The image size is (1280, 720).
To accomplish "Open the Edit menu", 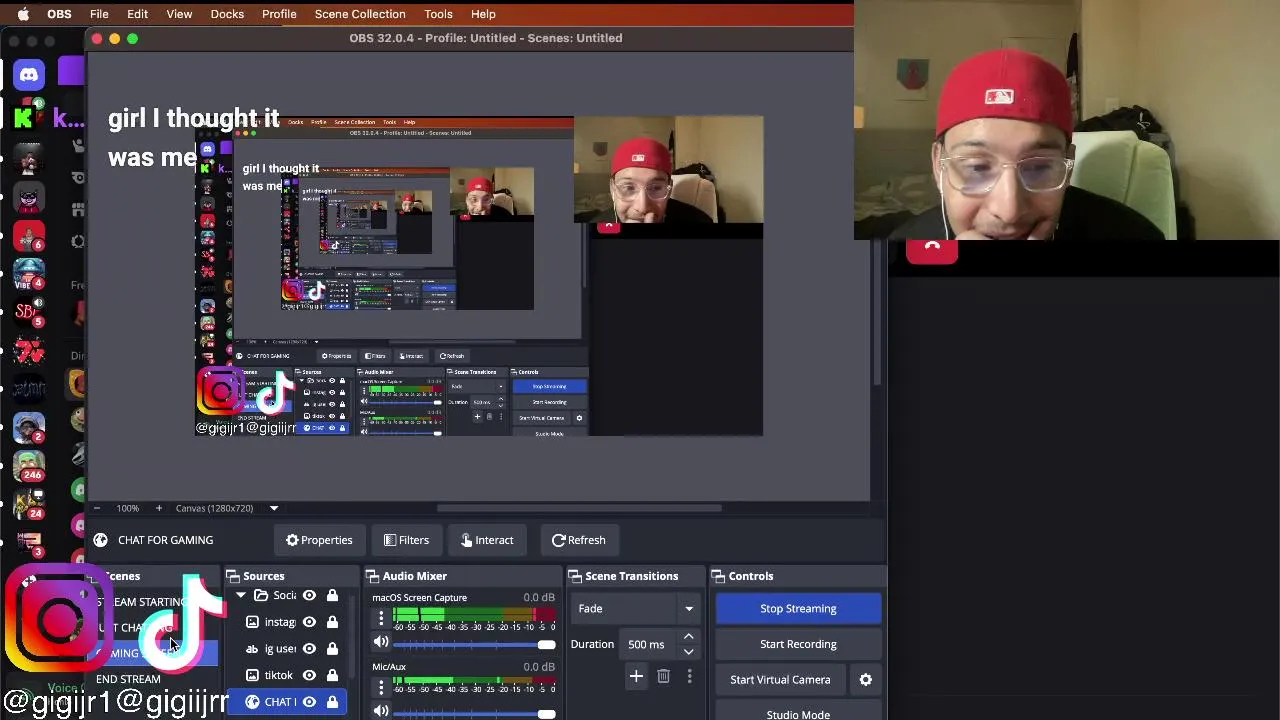I will [x=137, y=14].
